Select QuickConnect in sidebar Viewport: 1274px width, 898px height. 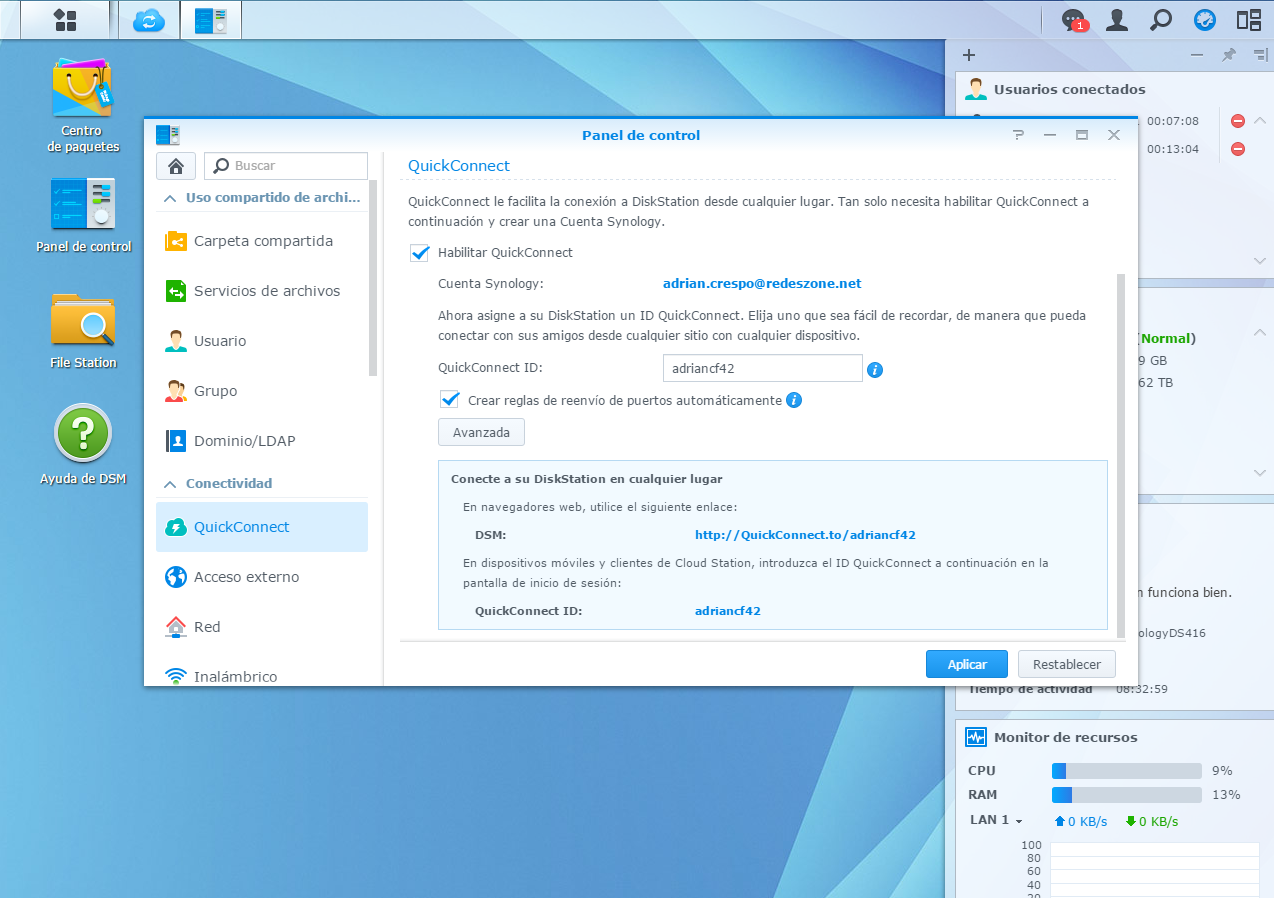(x=262, y=527)
